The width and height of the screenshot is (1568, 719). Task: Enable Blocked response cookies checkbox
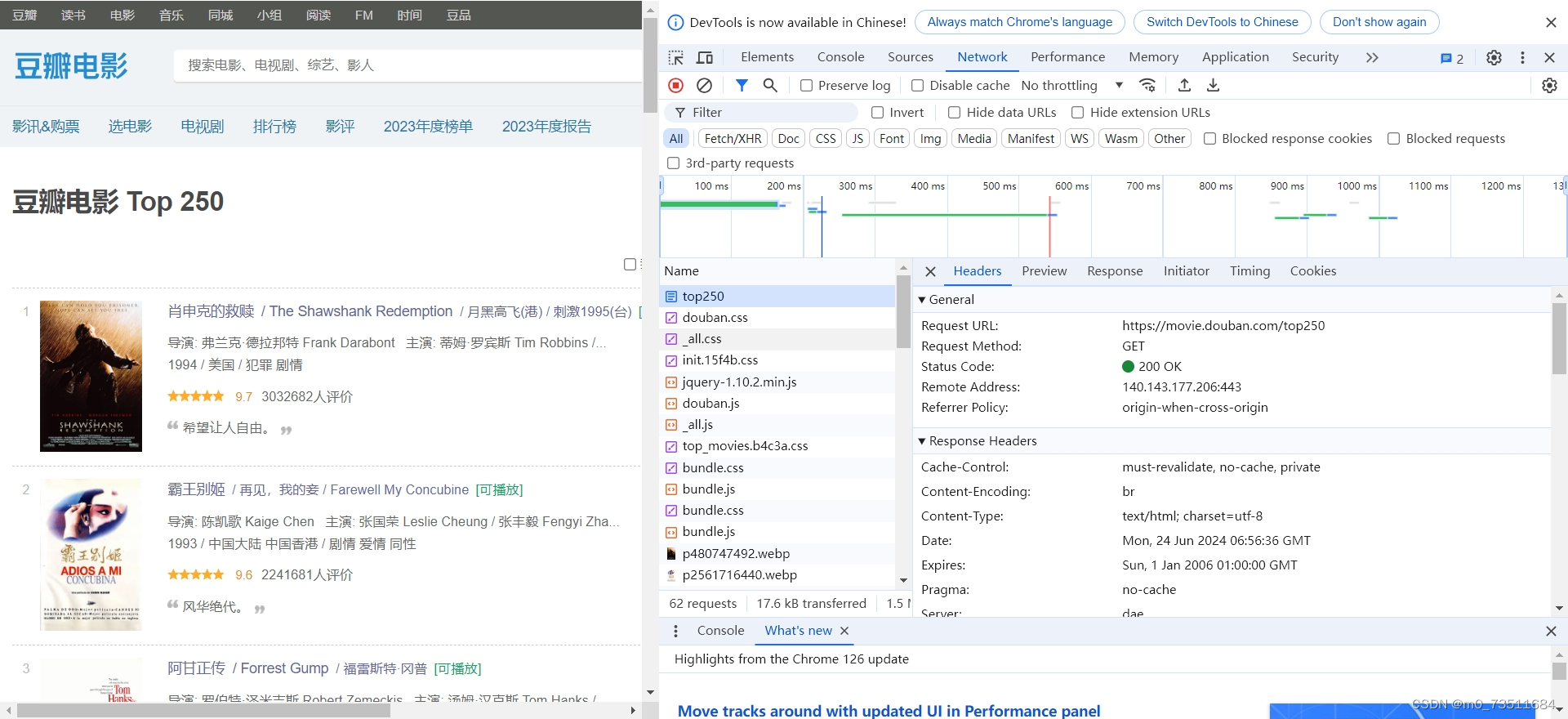(x=1209, y=138)
